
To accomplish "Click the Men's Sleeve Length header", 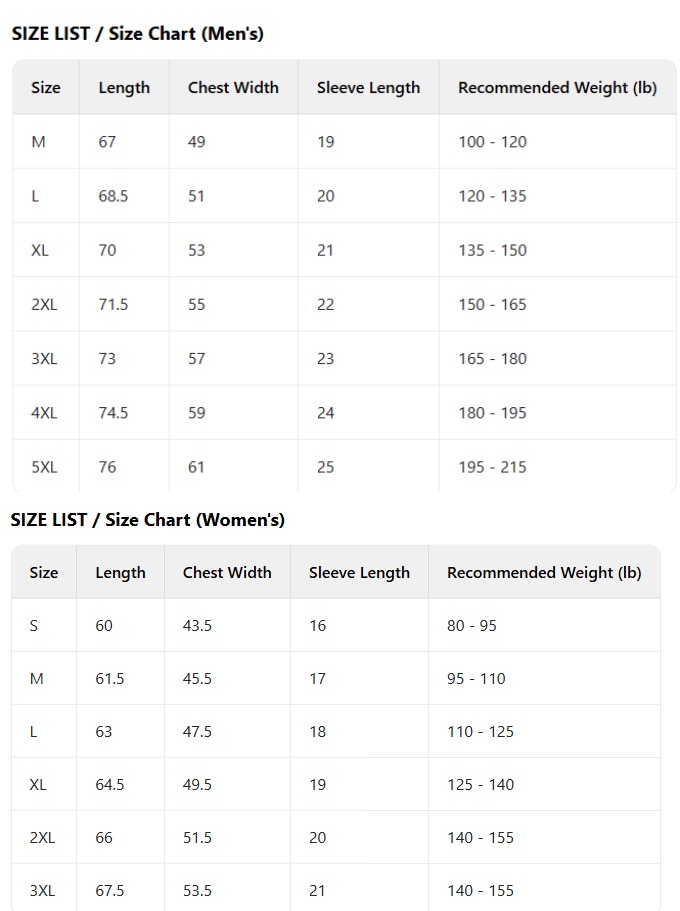I will (x=368, y=88).
